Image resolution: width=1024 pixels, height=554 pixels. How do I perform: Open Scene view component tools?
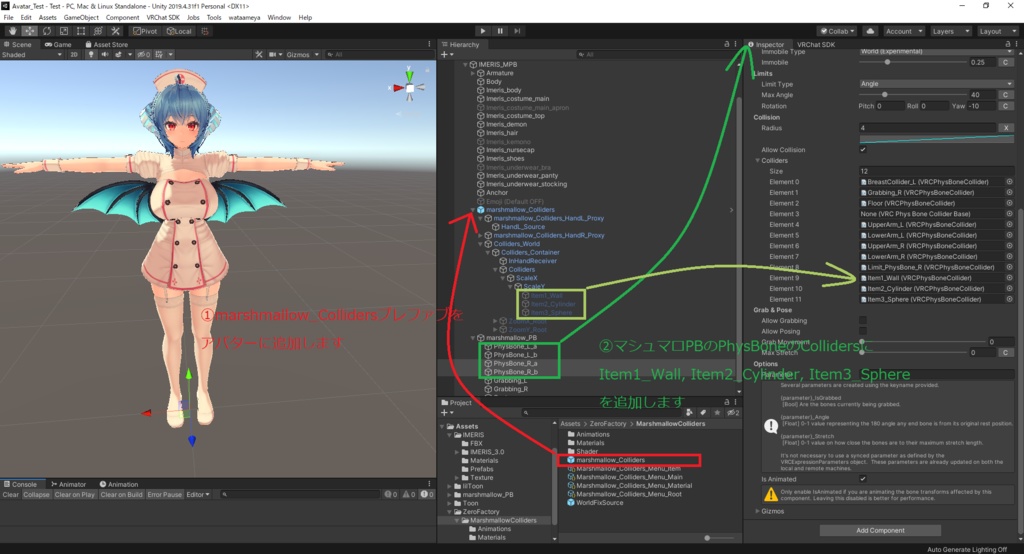coord(259,55)
